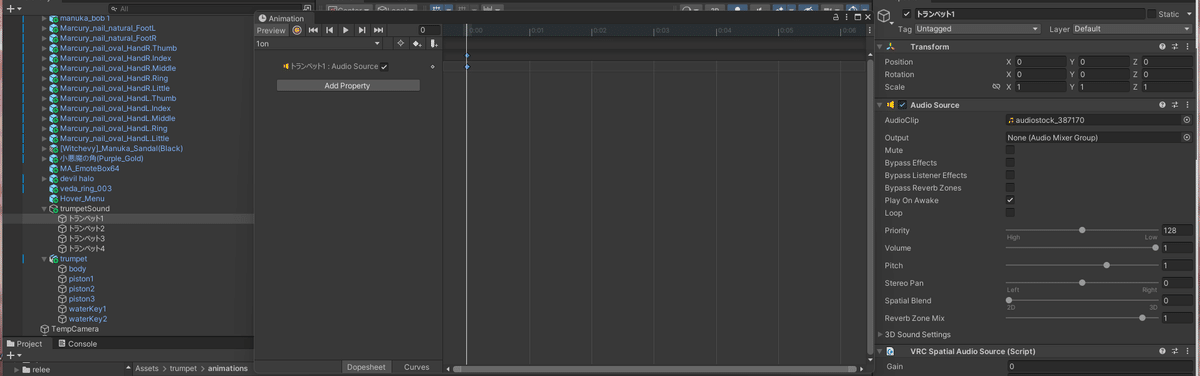Open Audio Source help reference

1162,105
